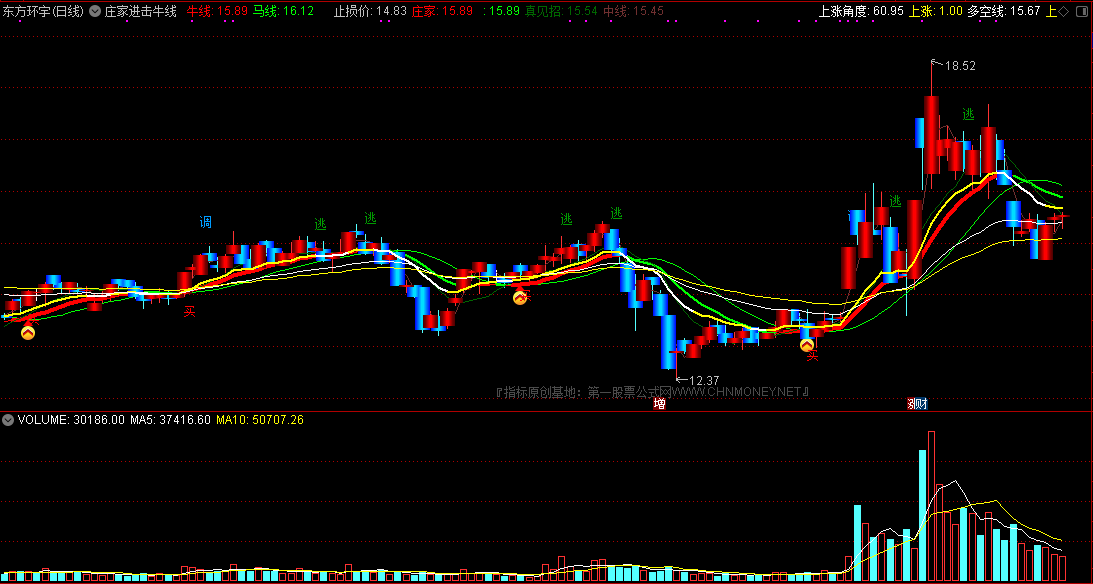This screenshot has width=1093, height=584.
Task: Click the tallest cyan volume bar
Action: (923, 515)
